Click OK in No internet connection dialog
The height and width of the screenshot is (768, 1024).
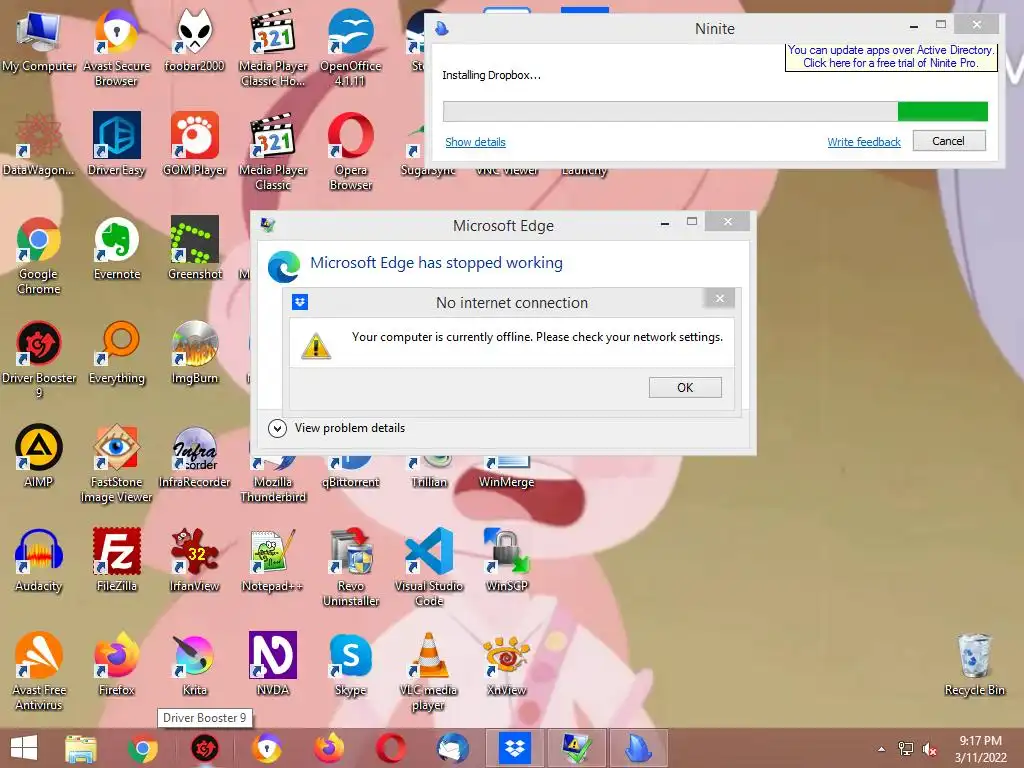point(685,387)
